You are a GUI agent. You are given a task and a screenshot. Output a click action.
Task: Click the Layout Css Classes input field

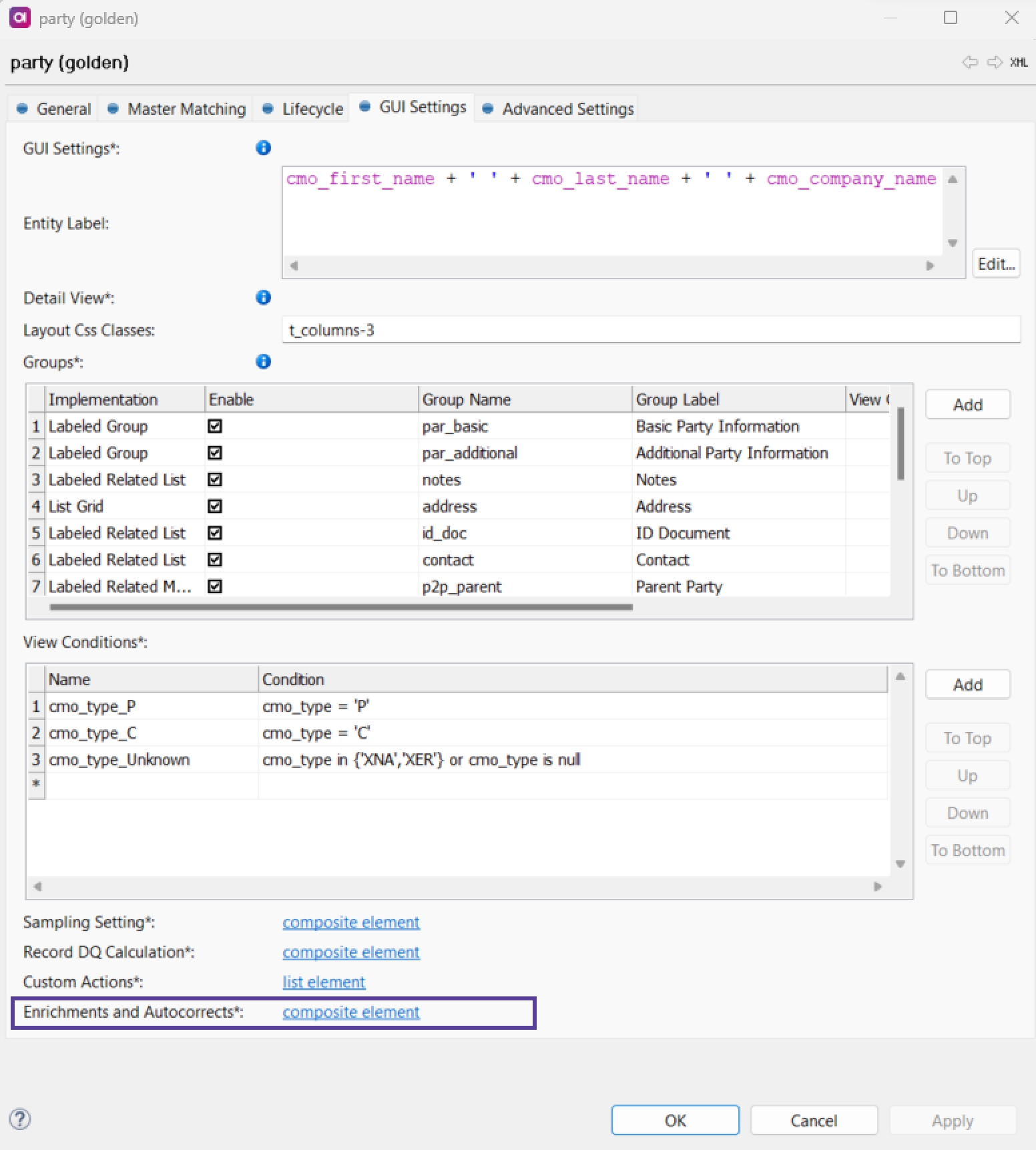coord(651,331)
